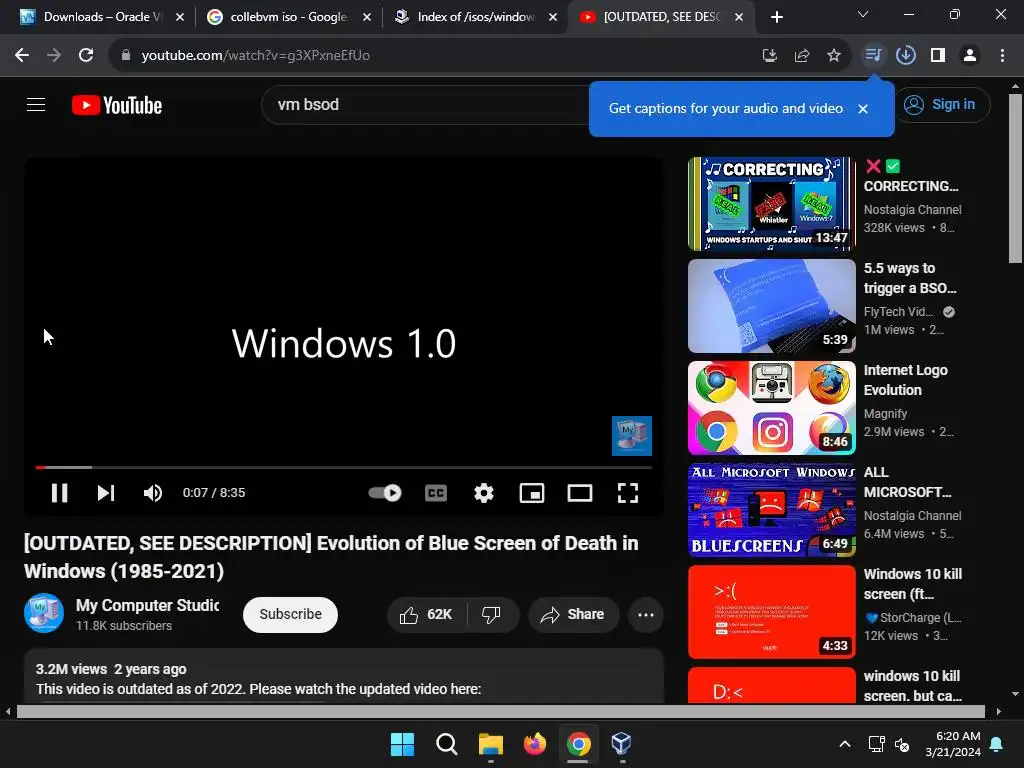
Task: Open Chrome three-dot menu
Action: (1002, 56)
